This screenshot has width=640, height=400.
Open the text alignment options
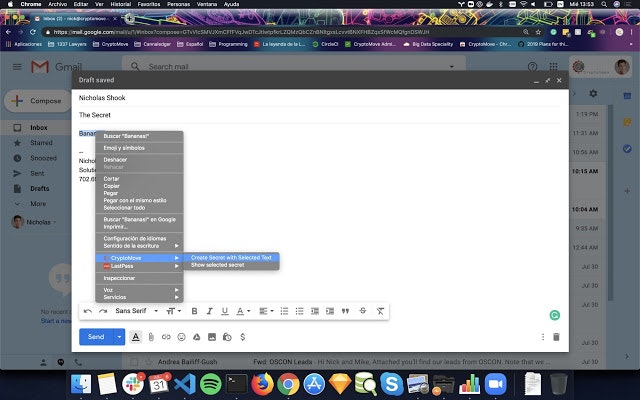pyautogui.click(x=266, y=311)
